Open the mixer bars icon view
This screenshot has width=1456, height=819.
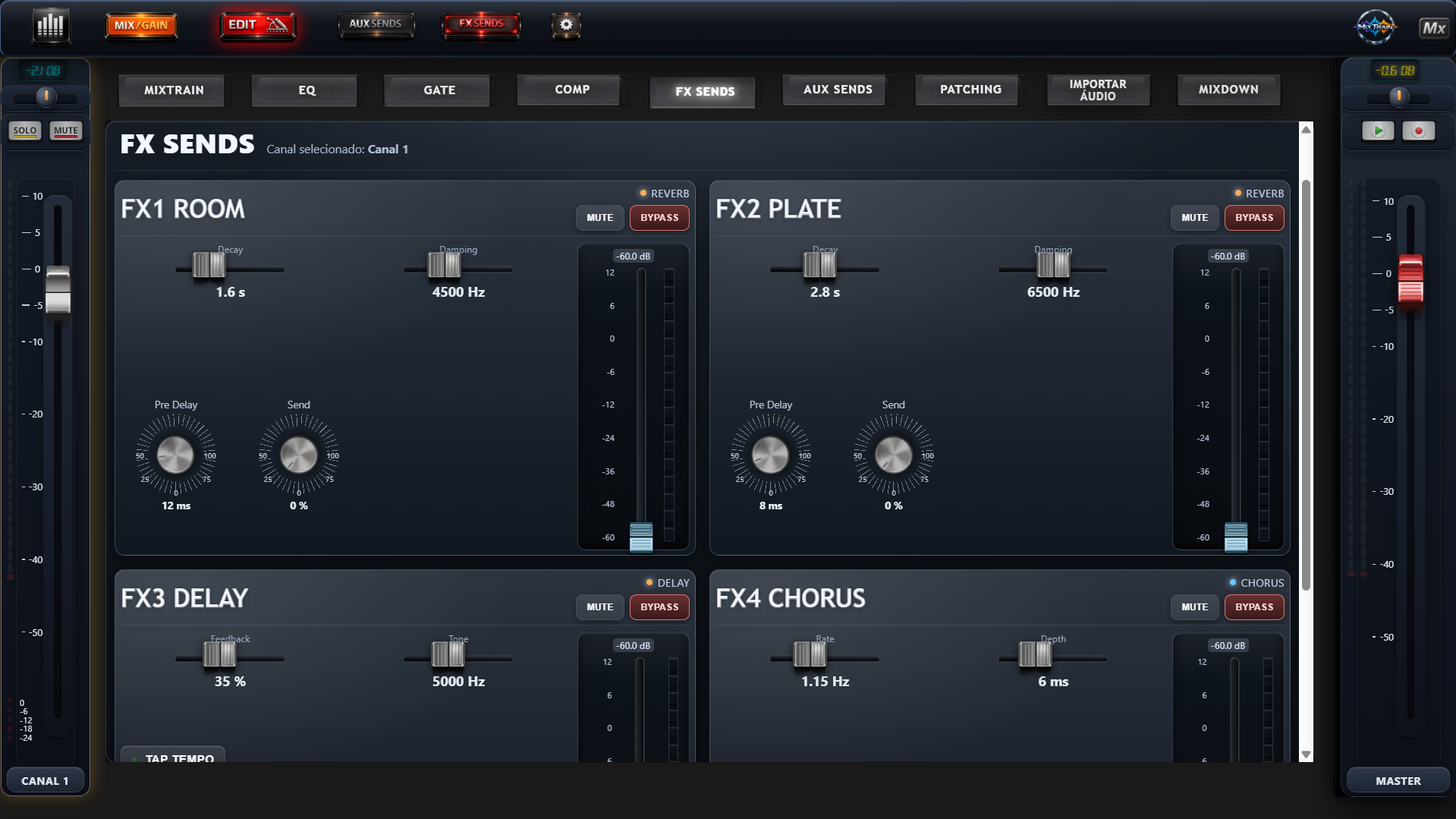tap(51, 25)
